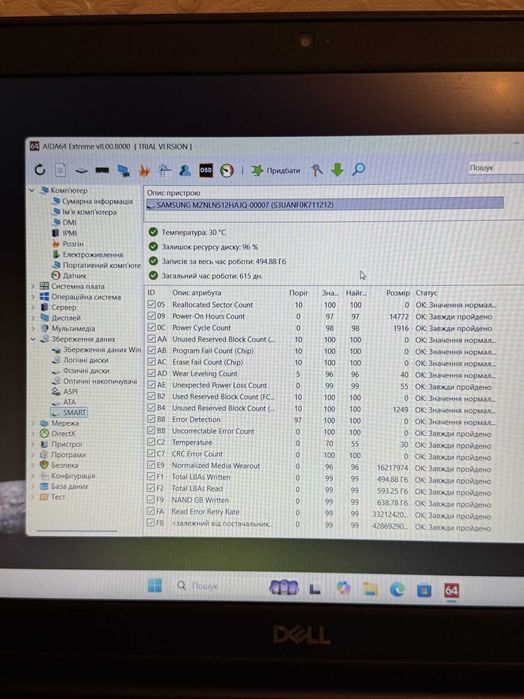Toggle checkbox for F1 Total LBAs Written
524x699 pixels.
click(x=151, y=477)
